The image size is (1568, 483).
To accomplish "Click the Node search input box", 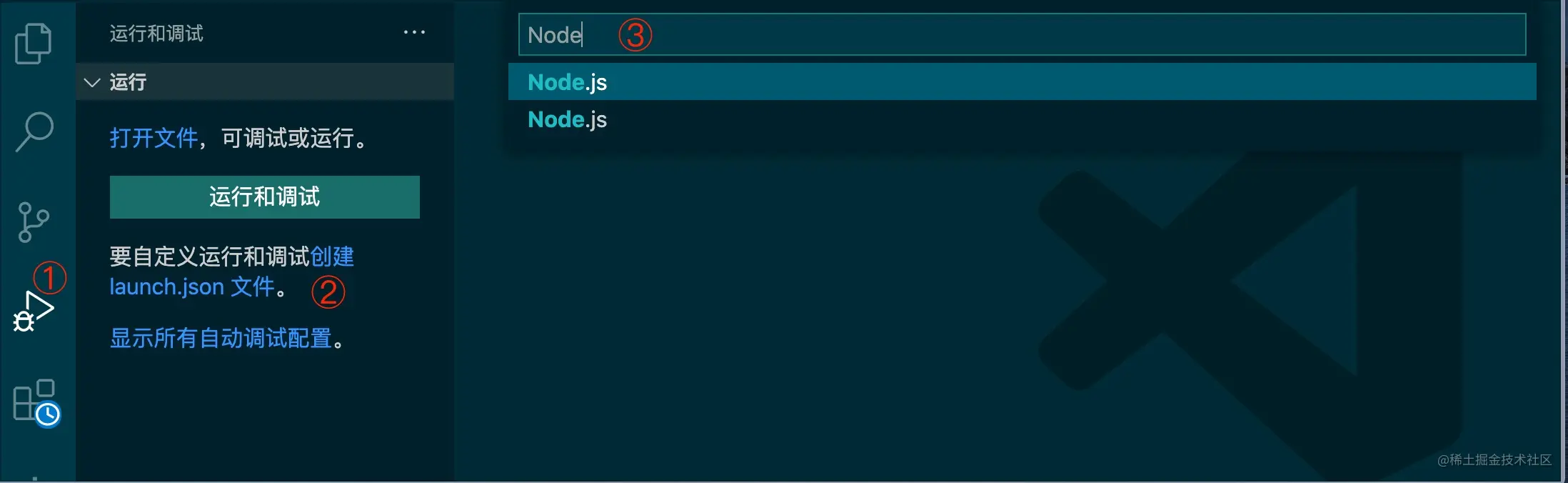I will pyautogui.click(x=1022, y=34).
